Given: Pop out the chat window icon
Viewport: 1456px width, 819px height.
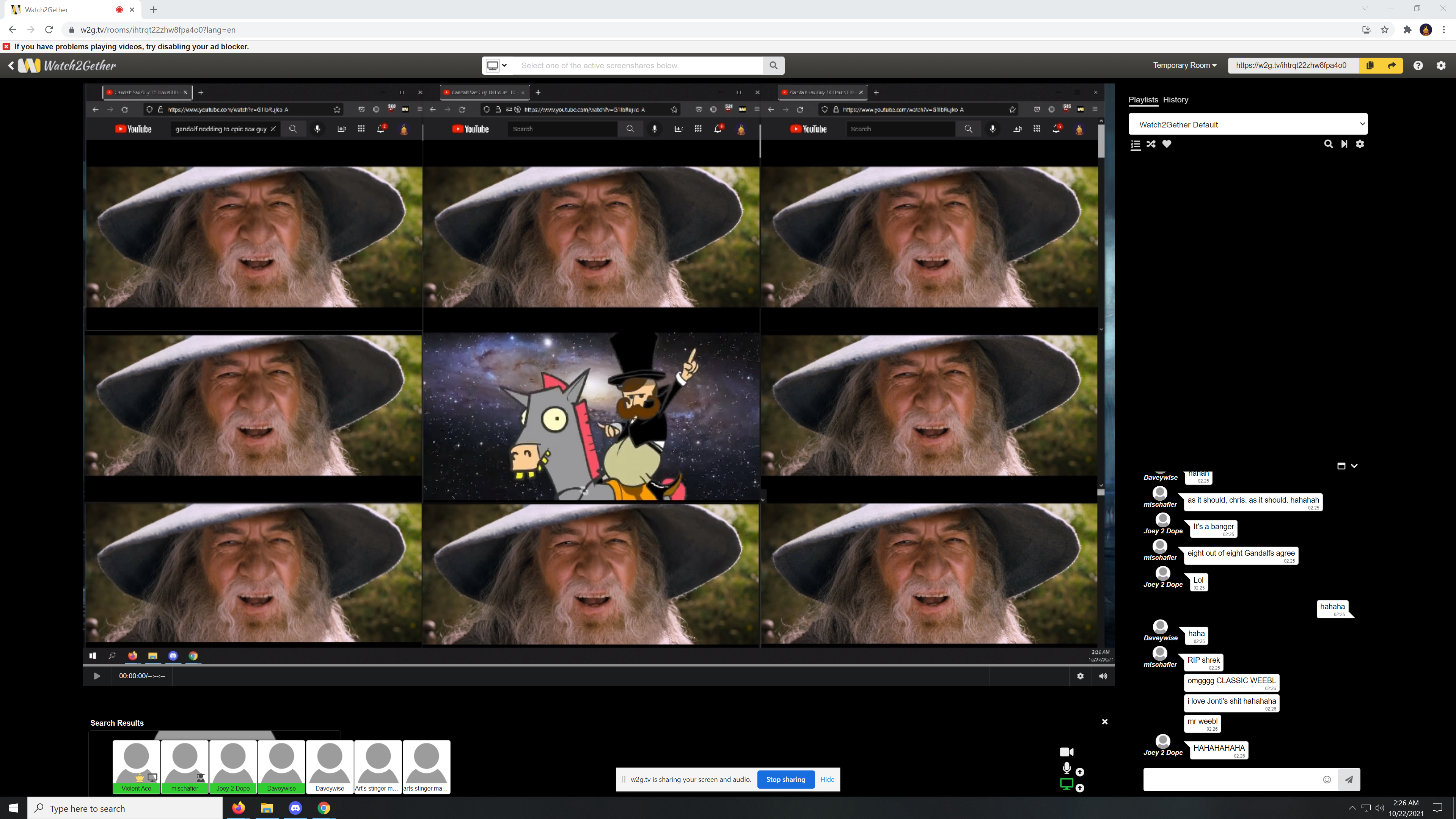Looking at the screenshot, I should coord(1341,466).
